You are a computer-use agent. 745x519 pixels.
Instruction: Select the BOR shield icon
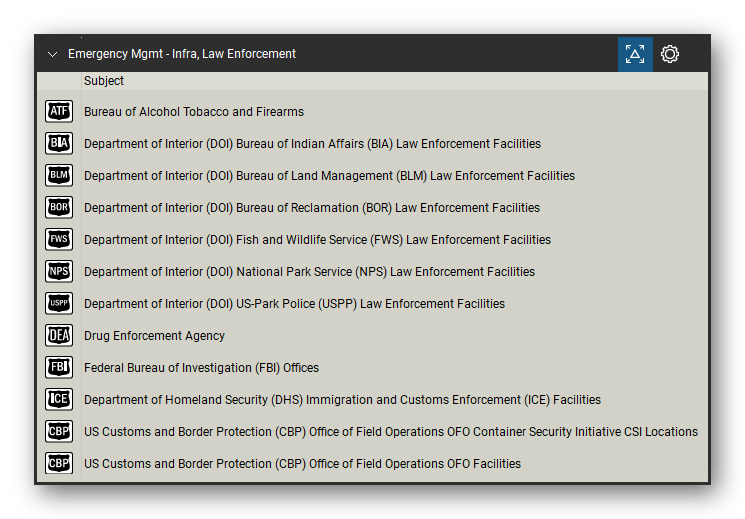coord(59,207)
